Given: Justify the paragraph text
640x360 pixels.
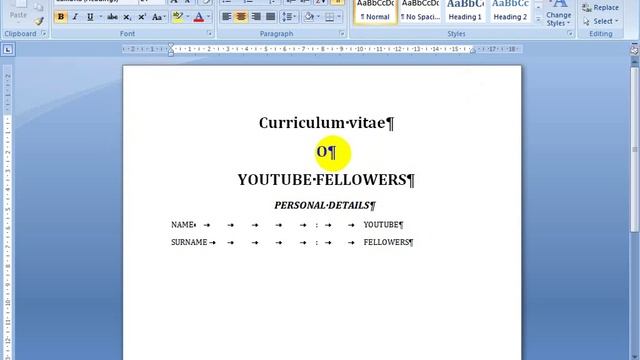Looking at the screenshot, I should pos(270,17).
